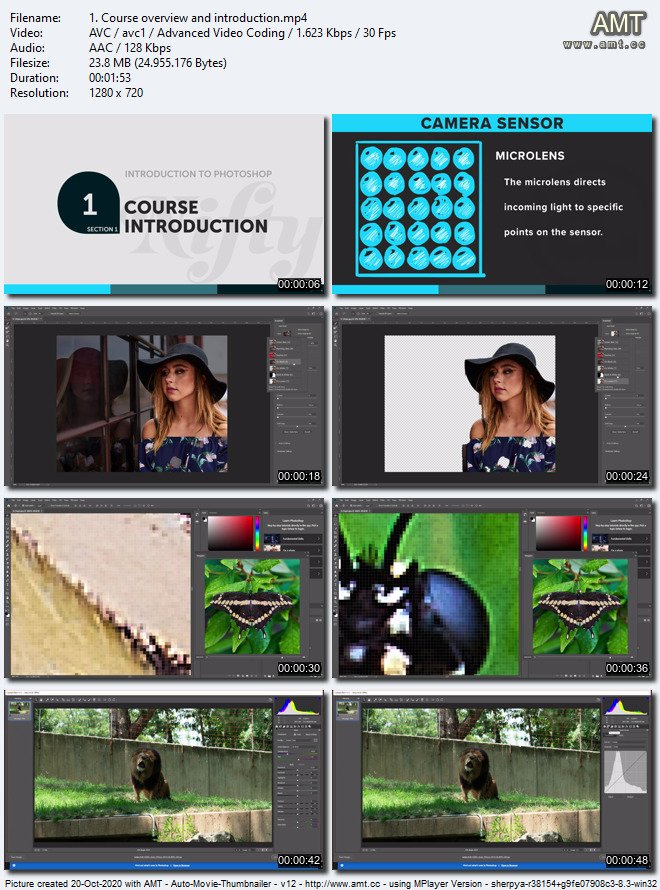Click the 00:00:48 timestamp
This screenshot has height=890, width=660.
(627, 860)
